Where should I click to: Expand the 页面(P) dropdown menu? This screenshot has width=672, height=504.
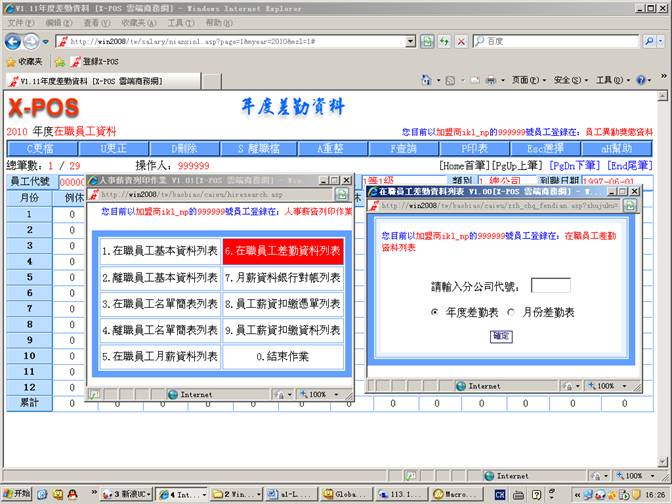[x=526, y=80]
